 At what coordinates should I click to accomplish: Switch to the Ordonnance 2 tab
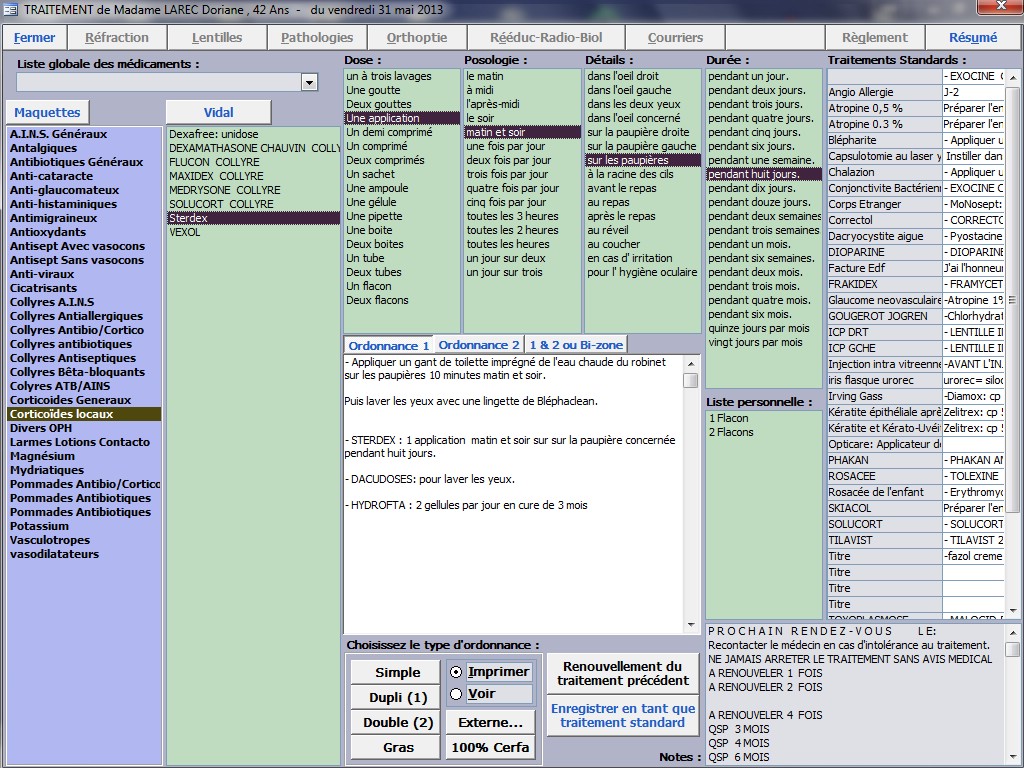coord(479,345)
